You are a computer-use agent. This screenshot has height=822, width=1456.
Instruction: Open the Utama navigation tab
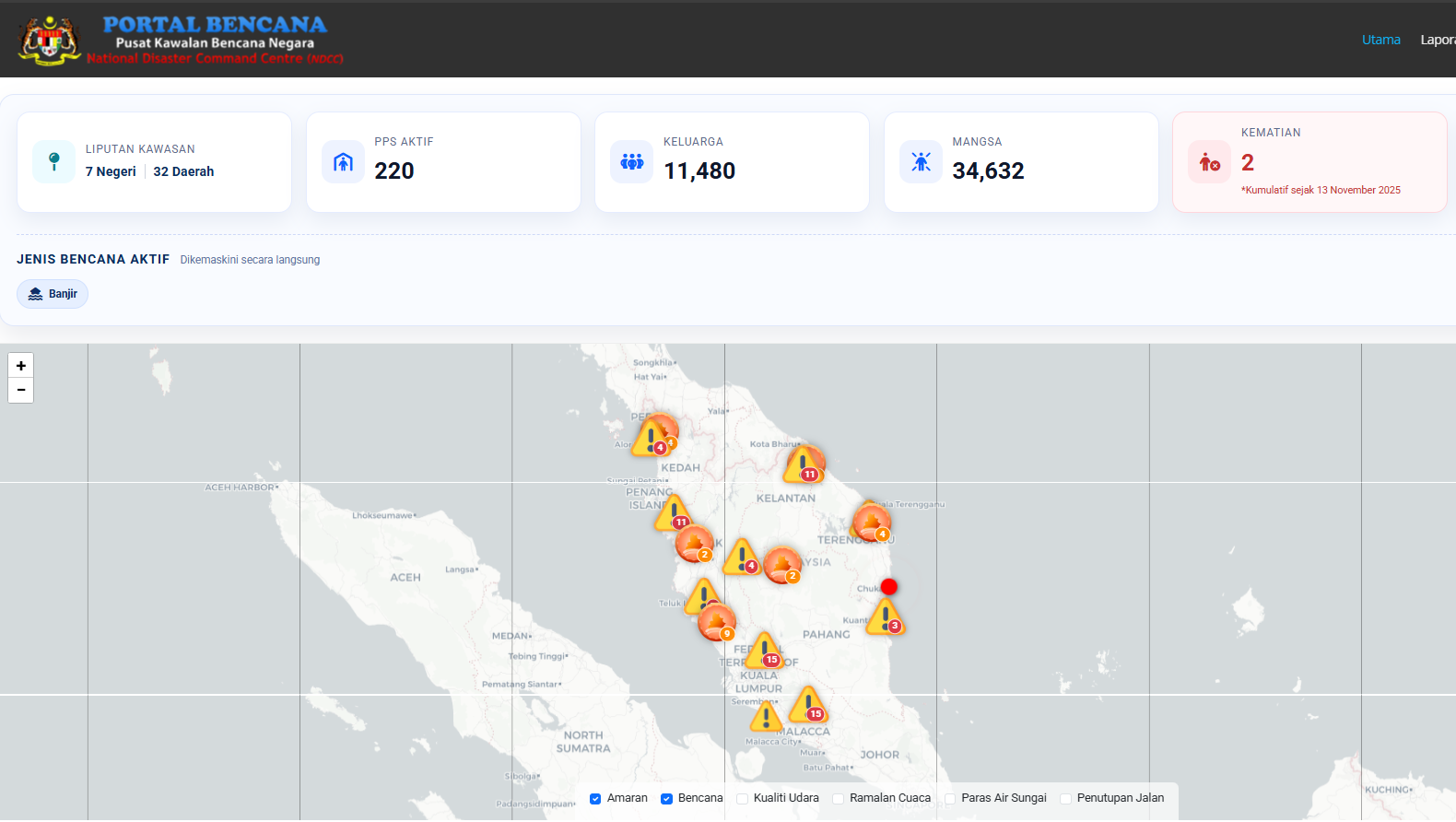(x=1380, y=40)
